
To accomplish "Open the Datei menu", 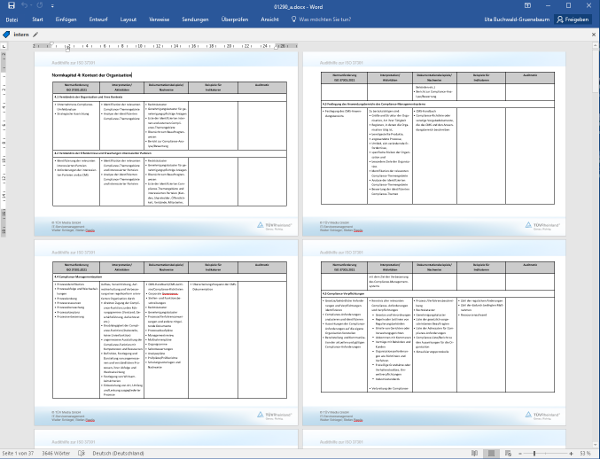I will click(x=10, y=19).
